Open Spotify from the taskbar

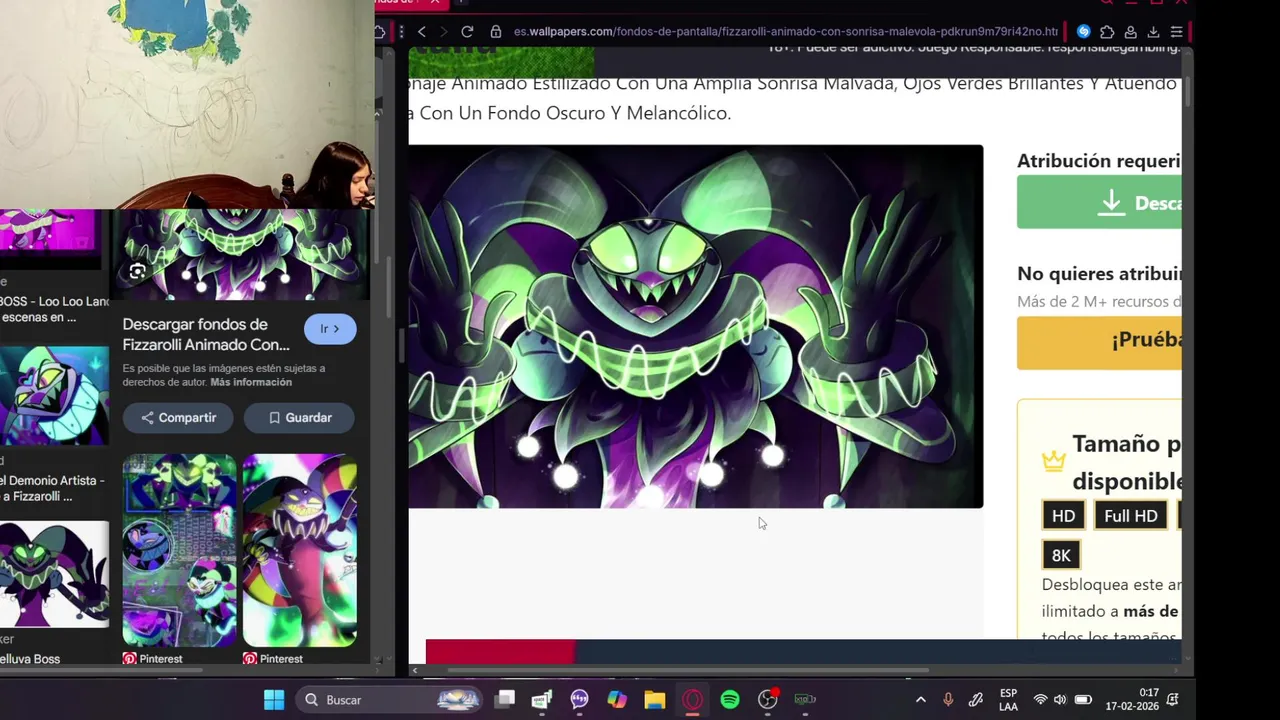[x=730, y=700]
